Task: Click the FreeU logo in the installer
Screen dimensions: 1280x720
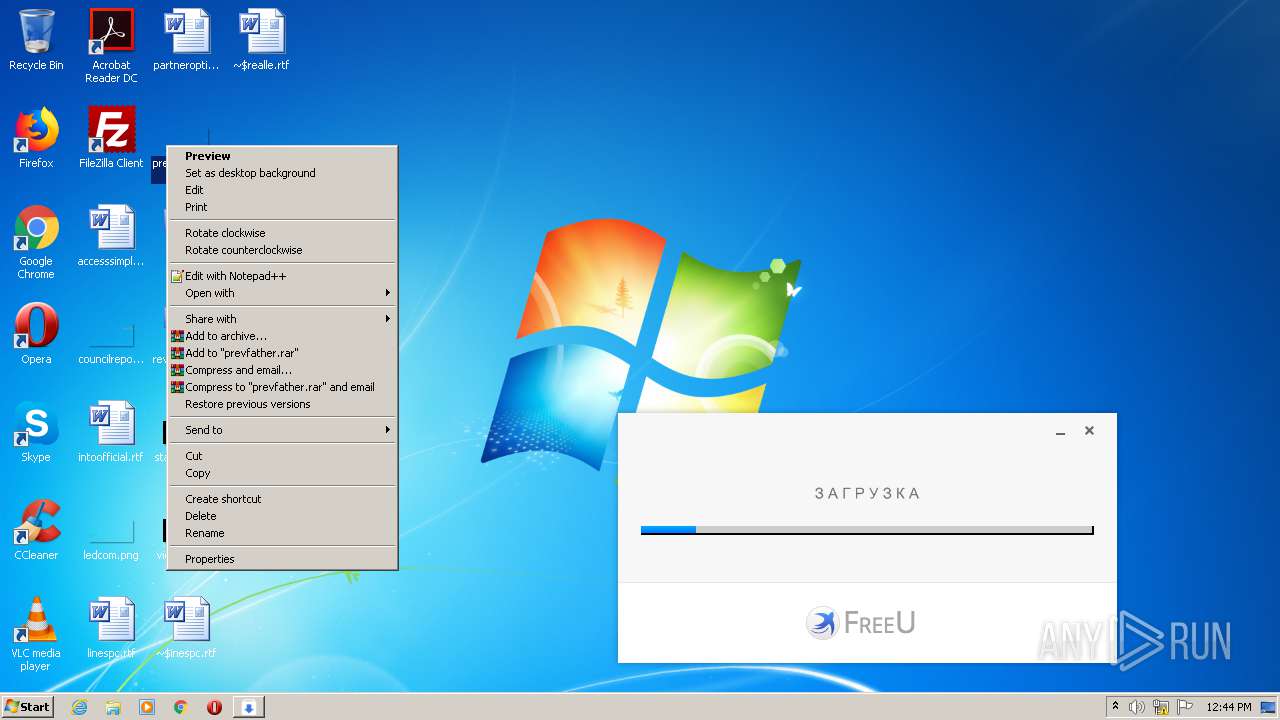Action: click(x=860, y=623)
